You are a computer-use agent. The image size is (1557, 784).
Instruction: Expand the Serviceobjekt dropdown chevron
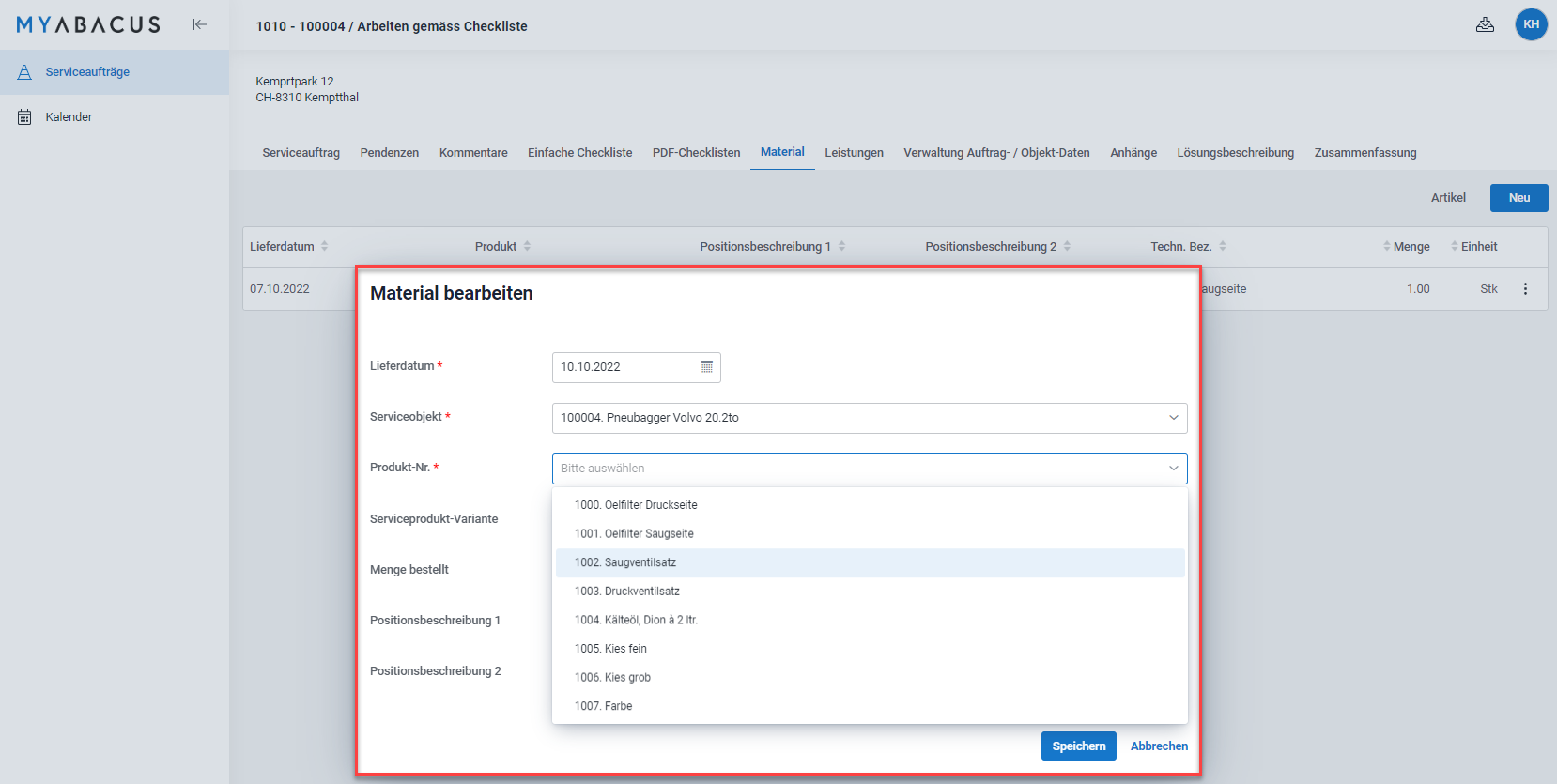click(1173, 418)
